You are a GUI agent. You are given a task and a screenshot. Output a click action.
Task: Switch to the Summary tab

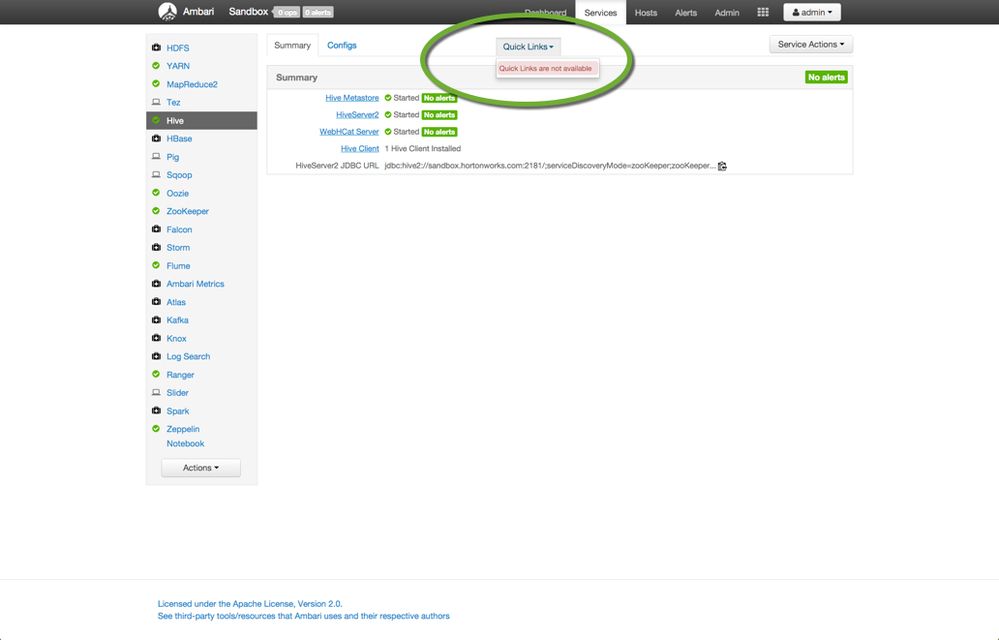(292, 45)
